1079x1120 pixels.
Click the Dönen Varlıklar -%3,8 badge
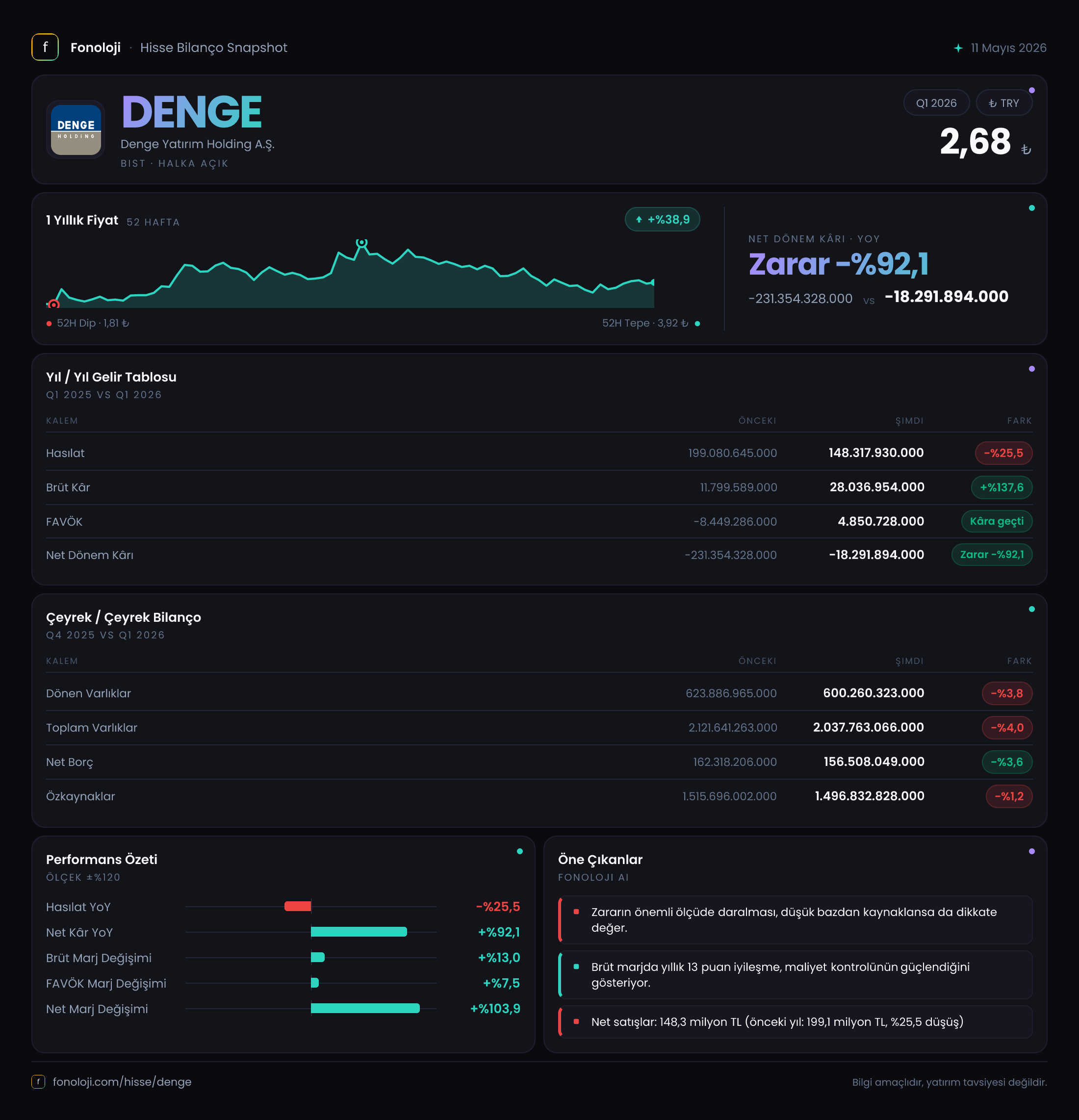pyautogui.click(x=1007, y=693)
